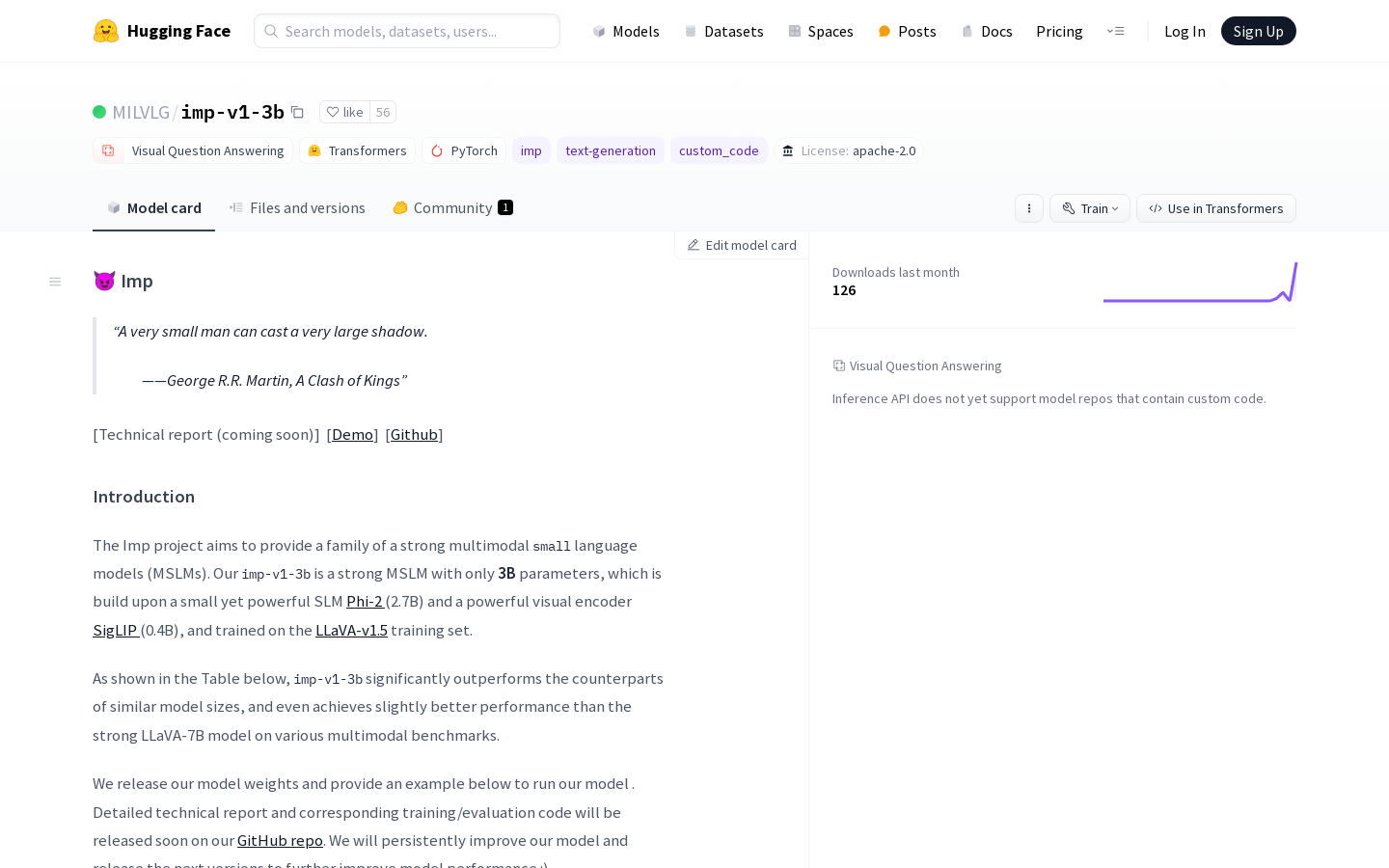The image size is (1389, 868).
Task: Switch to Model card tab
Action: [154, 207]
